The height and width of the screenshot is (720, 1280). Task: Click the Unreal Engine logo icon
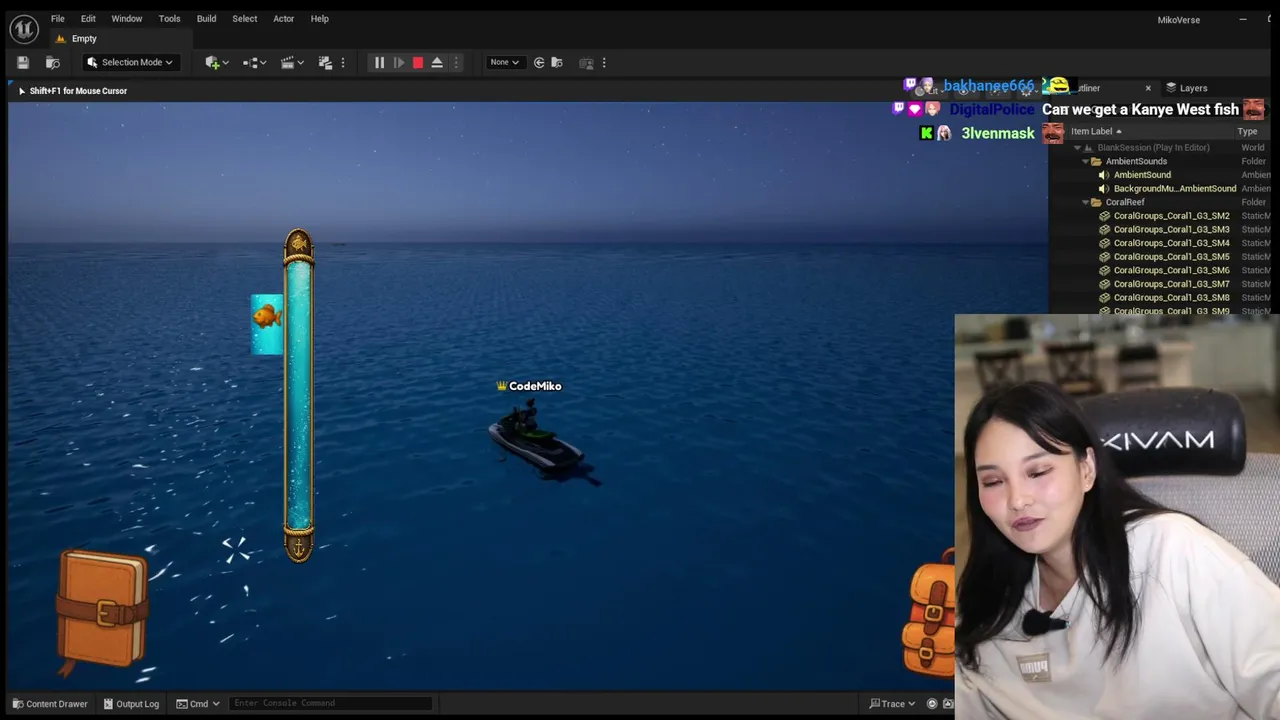(24, 28)
